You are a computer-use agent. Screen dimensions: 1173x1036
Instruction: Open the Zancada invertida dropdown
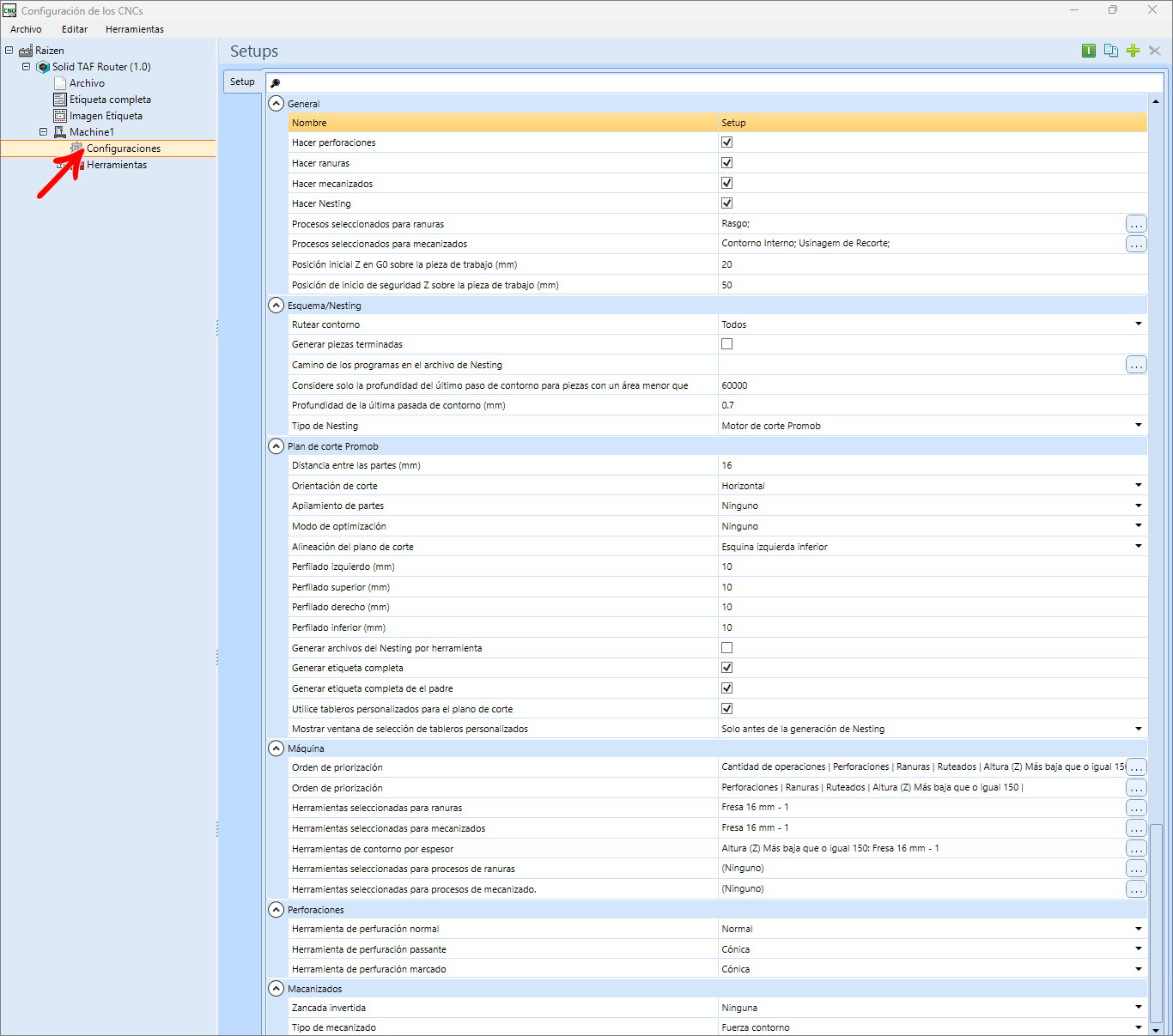(1139, 1008)
